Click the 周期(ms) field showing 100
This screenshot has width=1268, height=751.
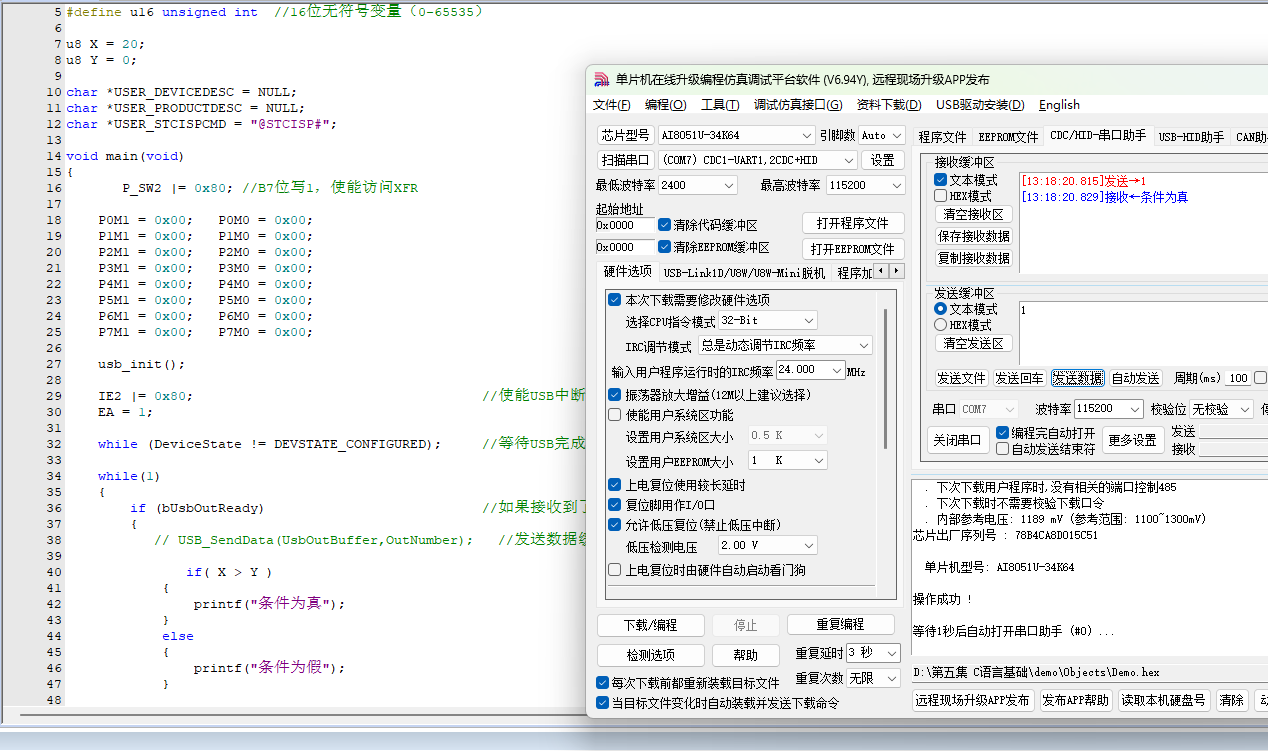coord(1238,378)
